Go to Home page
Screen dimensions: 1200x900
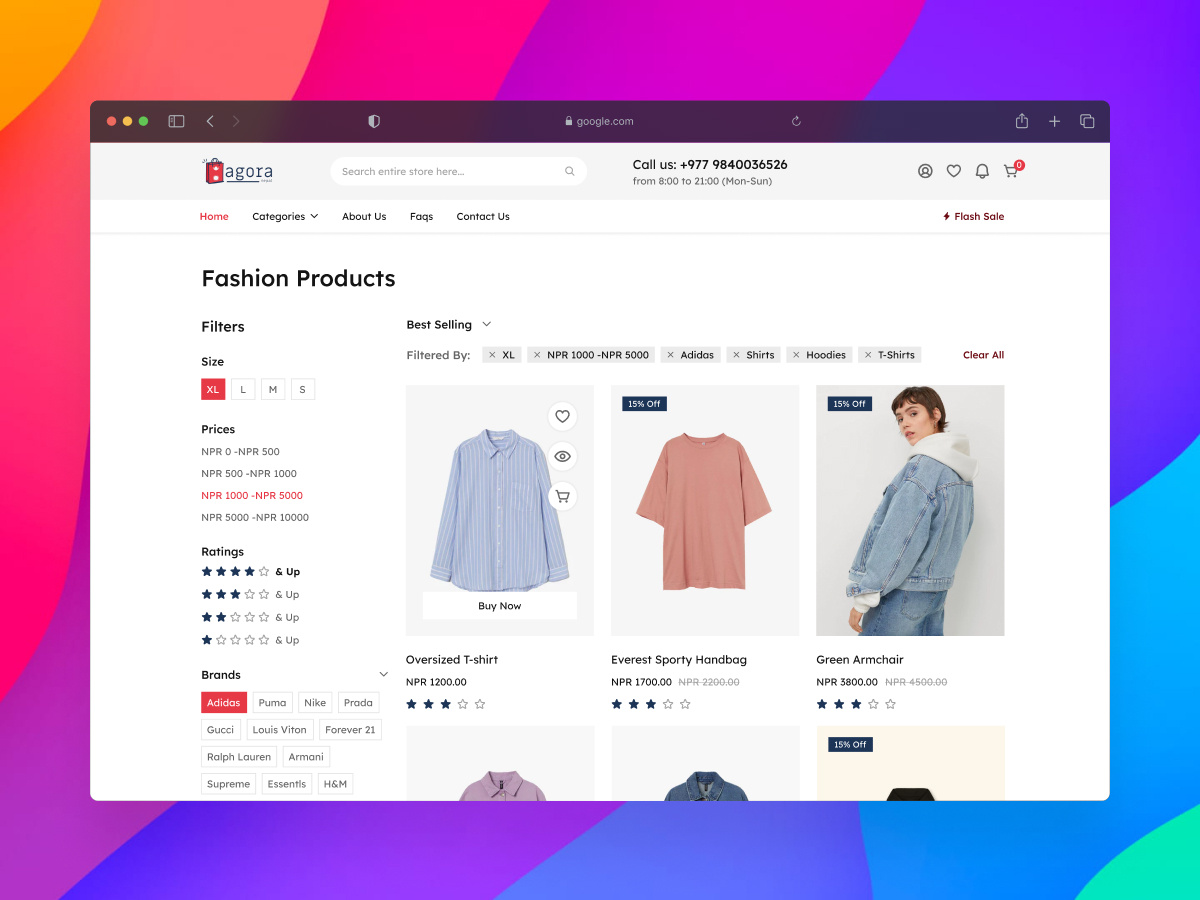[x=214, y=217]
